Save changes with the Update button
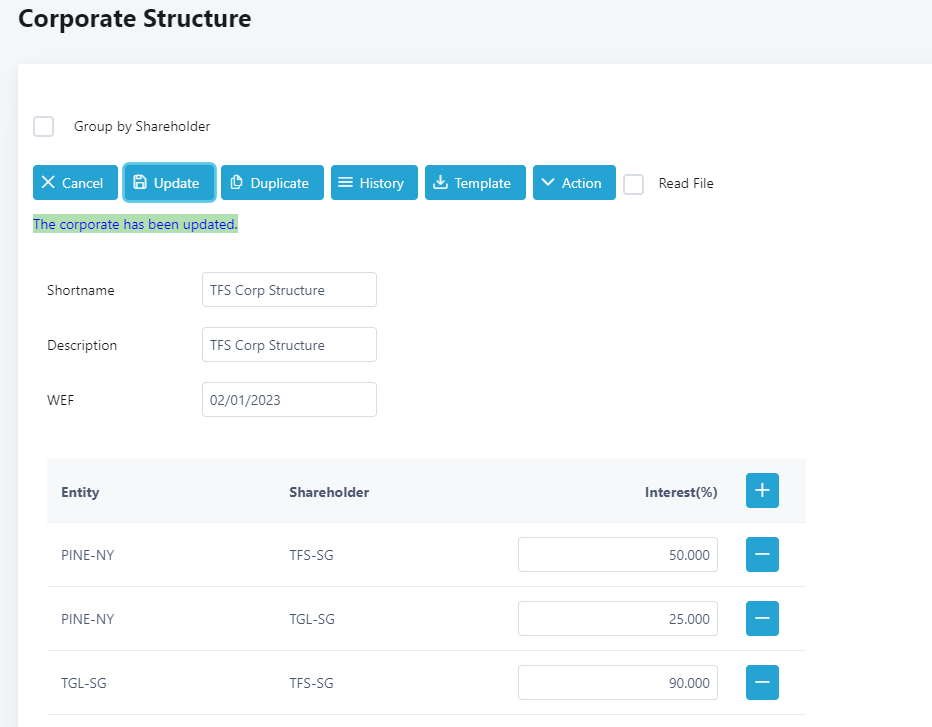The height and width of the screenshot is (727, 932). (169, 183)
